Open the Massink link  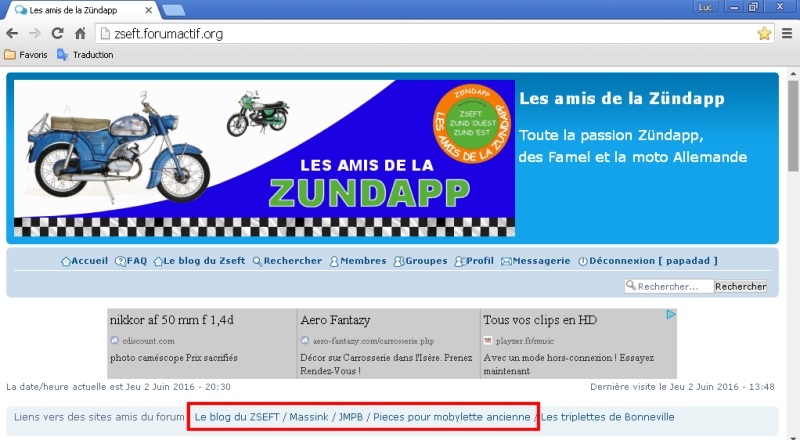pyautogui.click(x=309, y=417)
